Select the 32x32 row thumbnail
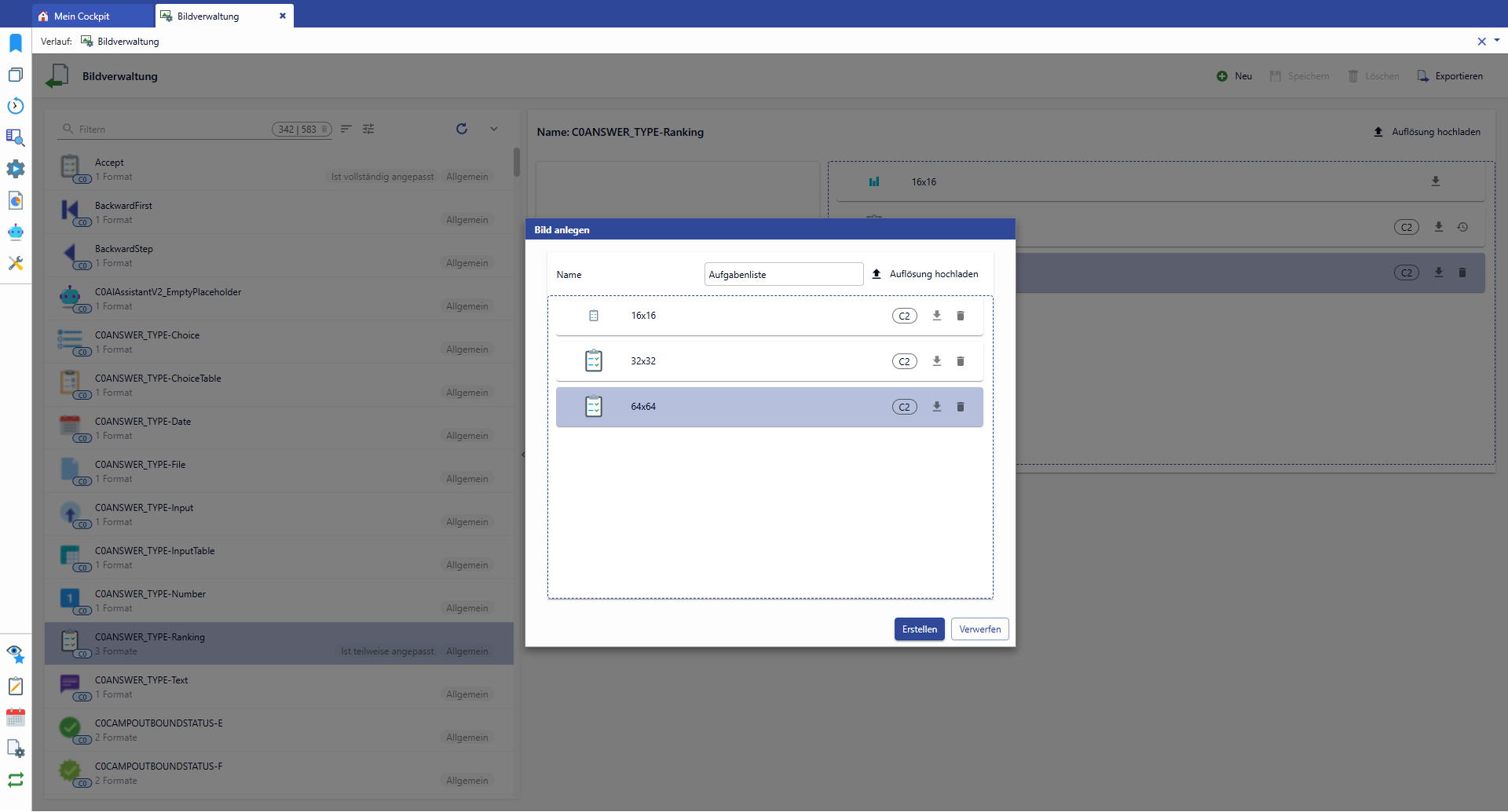Screen dimensions: 1508x812 tap(594, 361)
